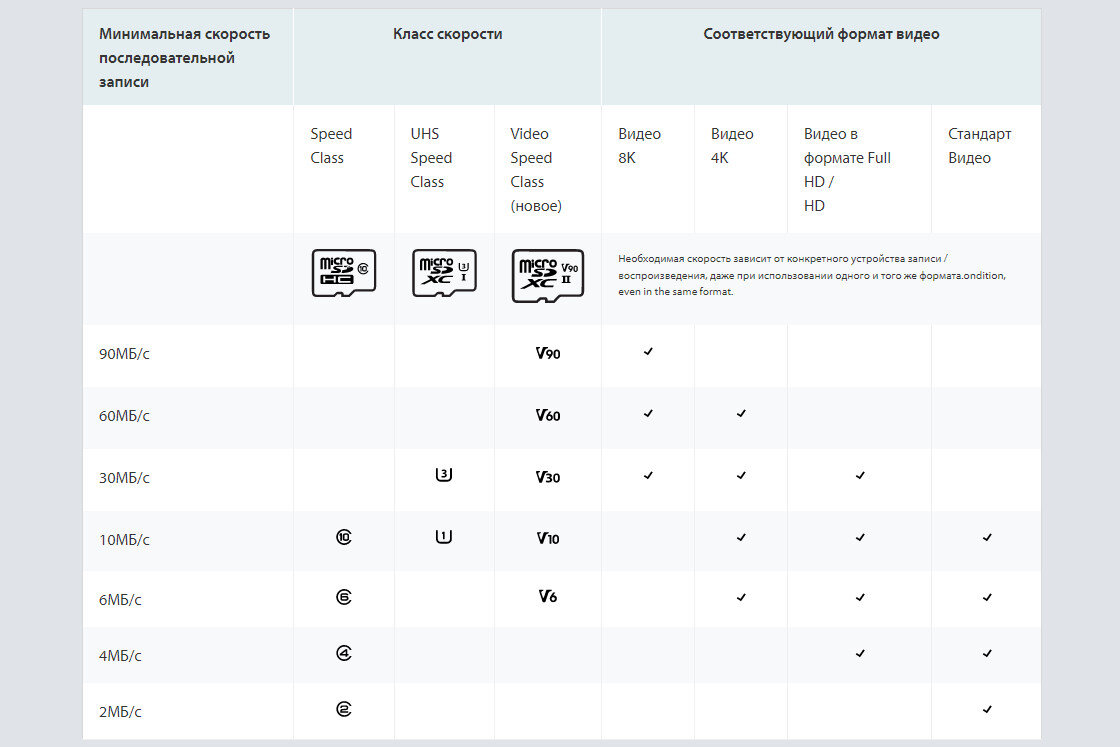The width and height of the screenshot is (1120, 747).
Task: Click the V6 video speed class symbol
Action: tap(548, 597)
